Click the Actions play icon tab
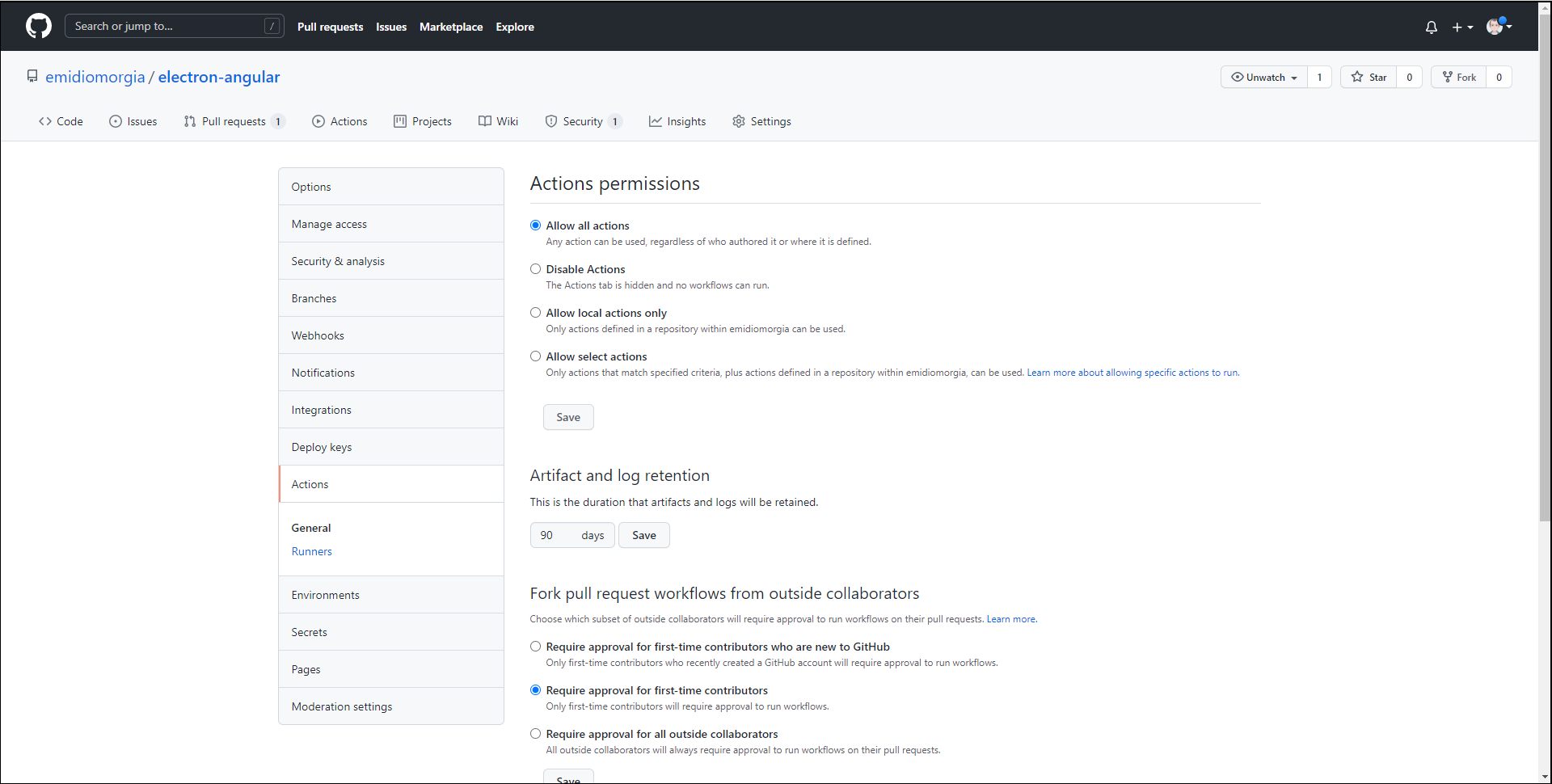1552x784 pixels. coord(318,121)
